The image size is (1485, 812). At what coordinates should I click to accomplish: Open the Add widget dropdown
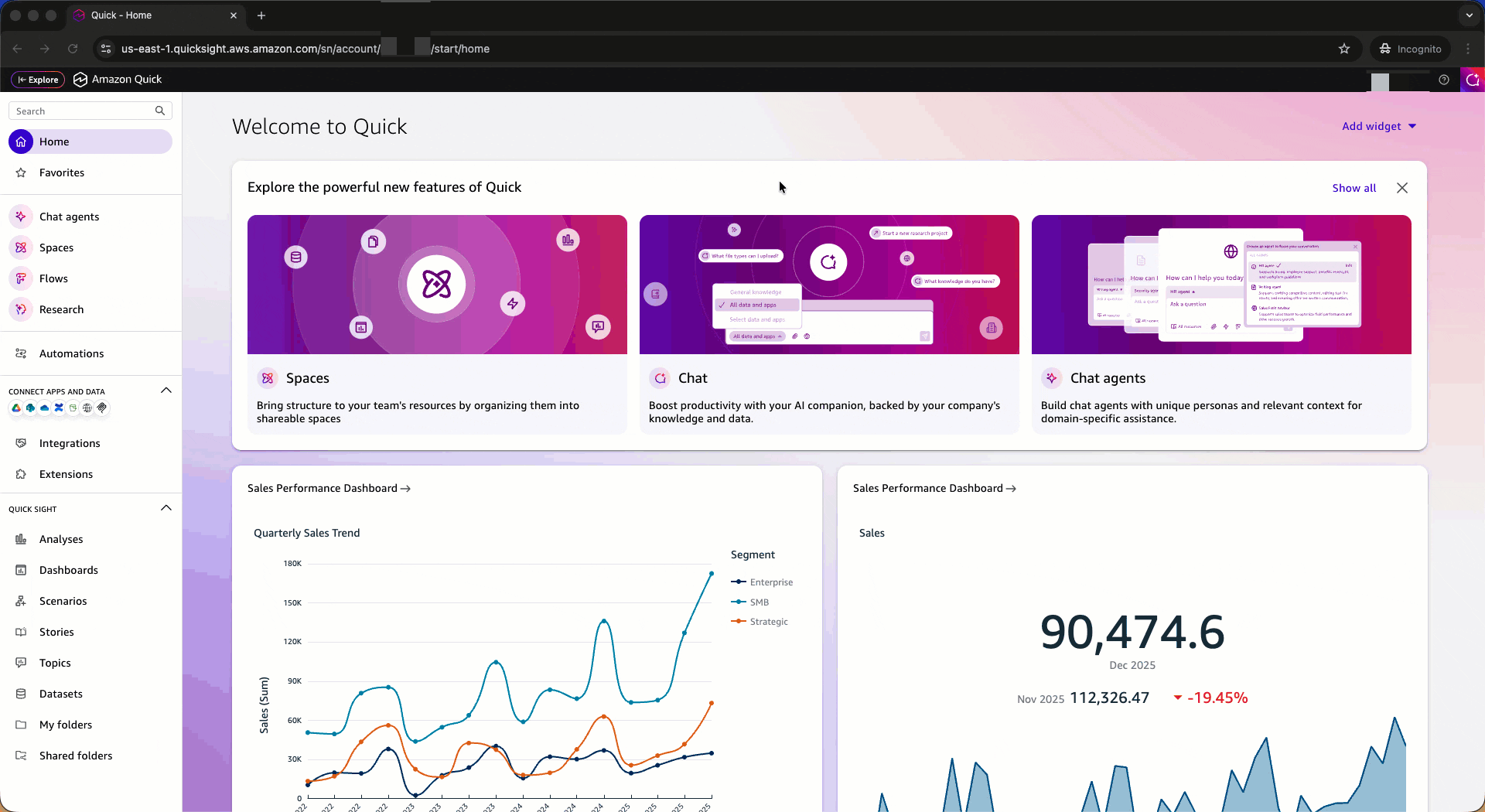pyautogui.click(x=1379, y=126)
